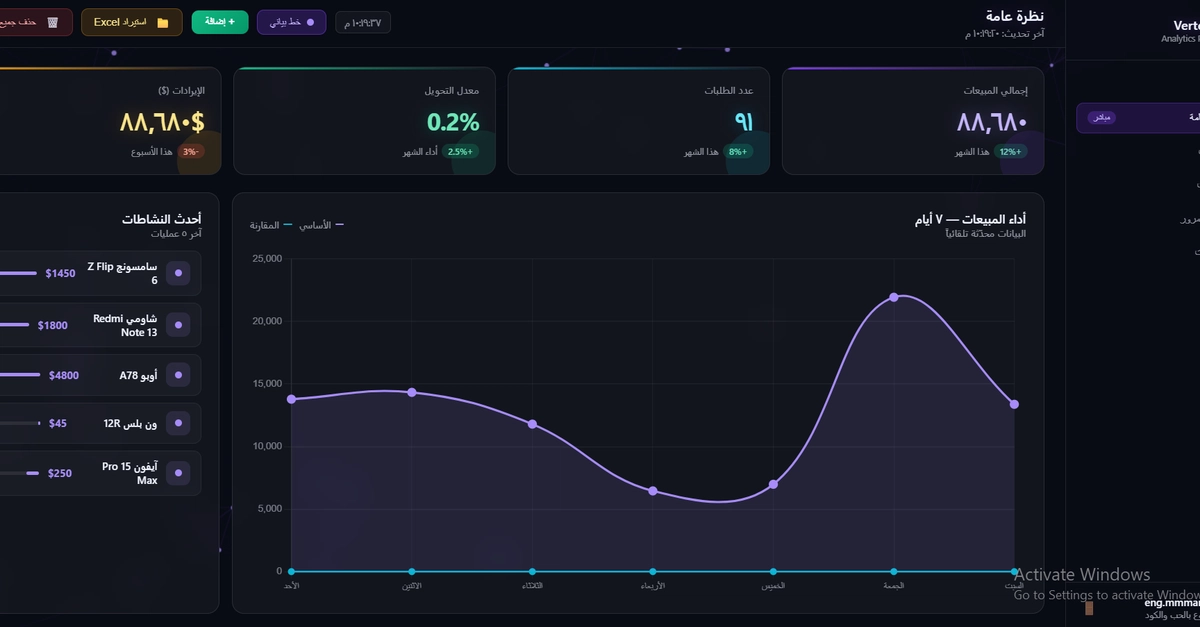The height and width of the screenshot is (627, 1200).
Task: Select the Samsung Z Flip 6 bullet icon
Action: click(179, 273)
